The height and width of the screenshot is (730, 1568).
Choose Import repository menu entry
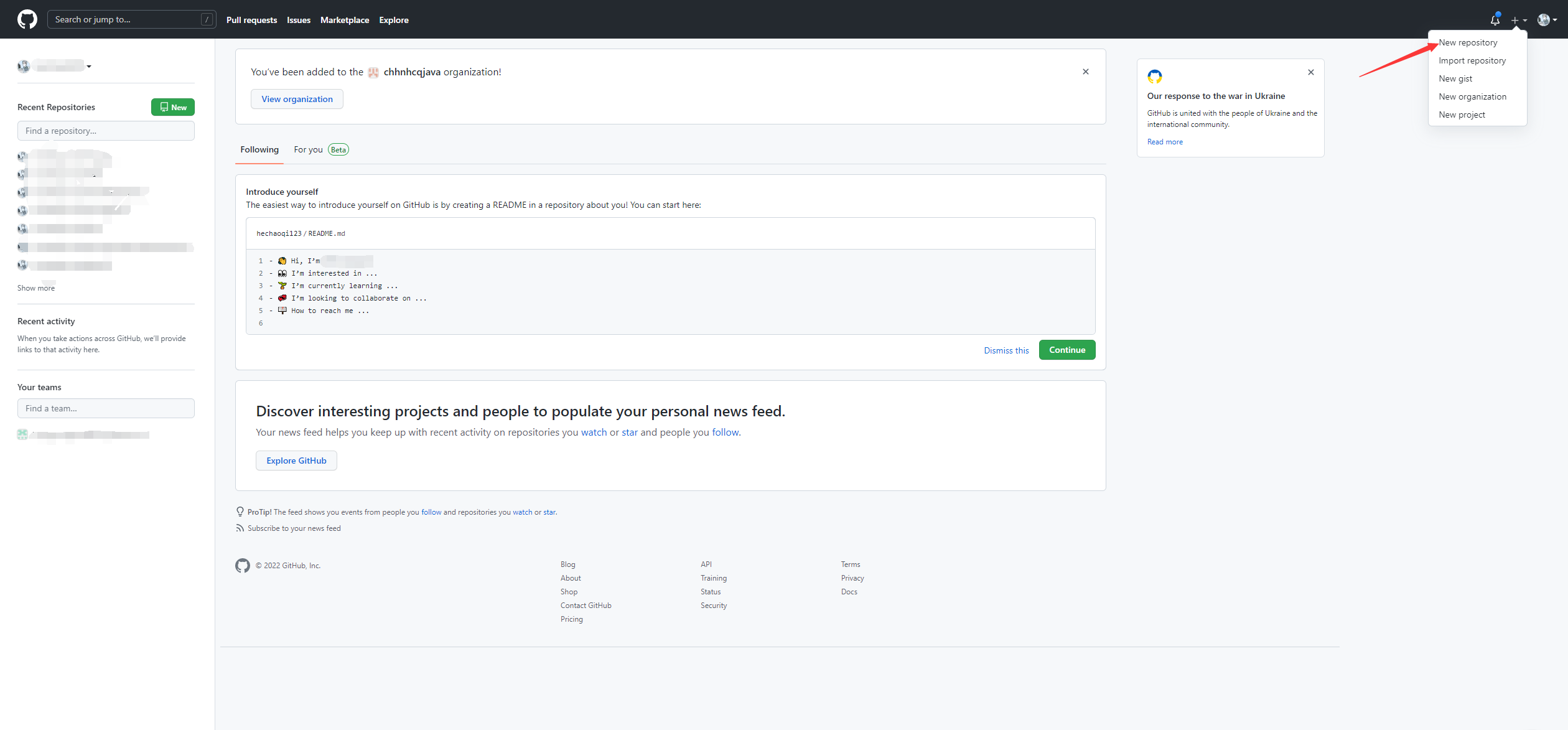point(1472,60)
